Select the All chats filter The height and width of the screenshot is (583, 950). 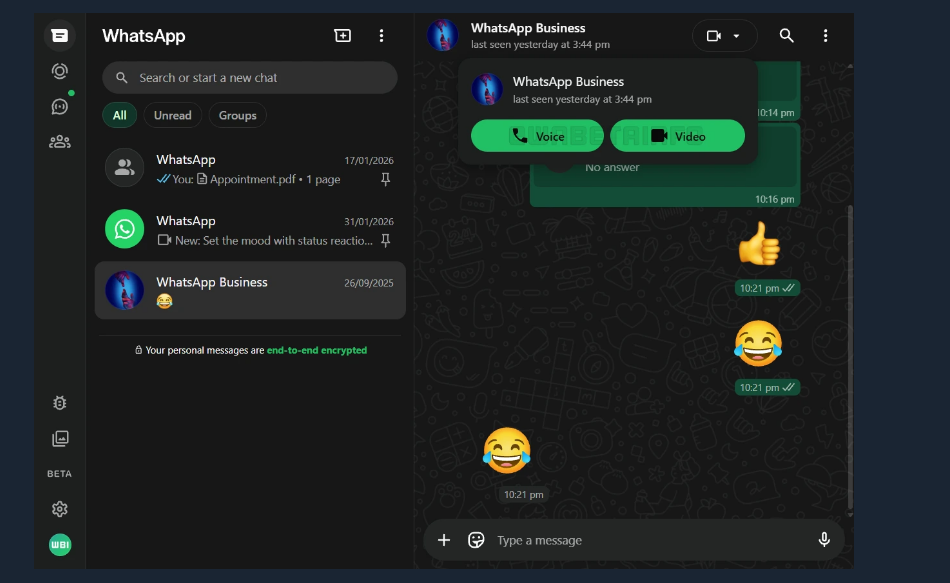coord(119,115)
